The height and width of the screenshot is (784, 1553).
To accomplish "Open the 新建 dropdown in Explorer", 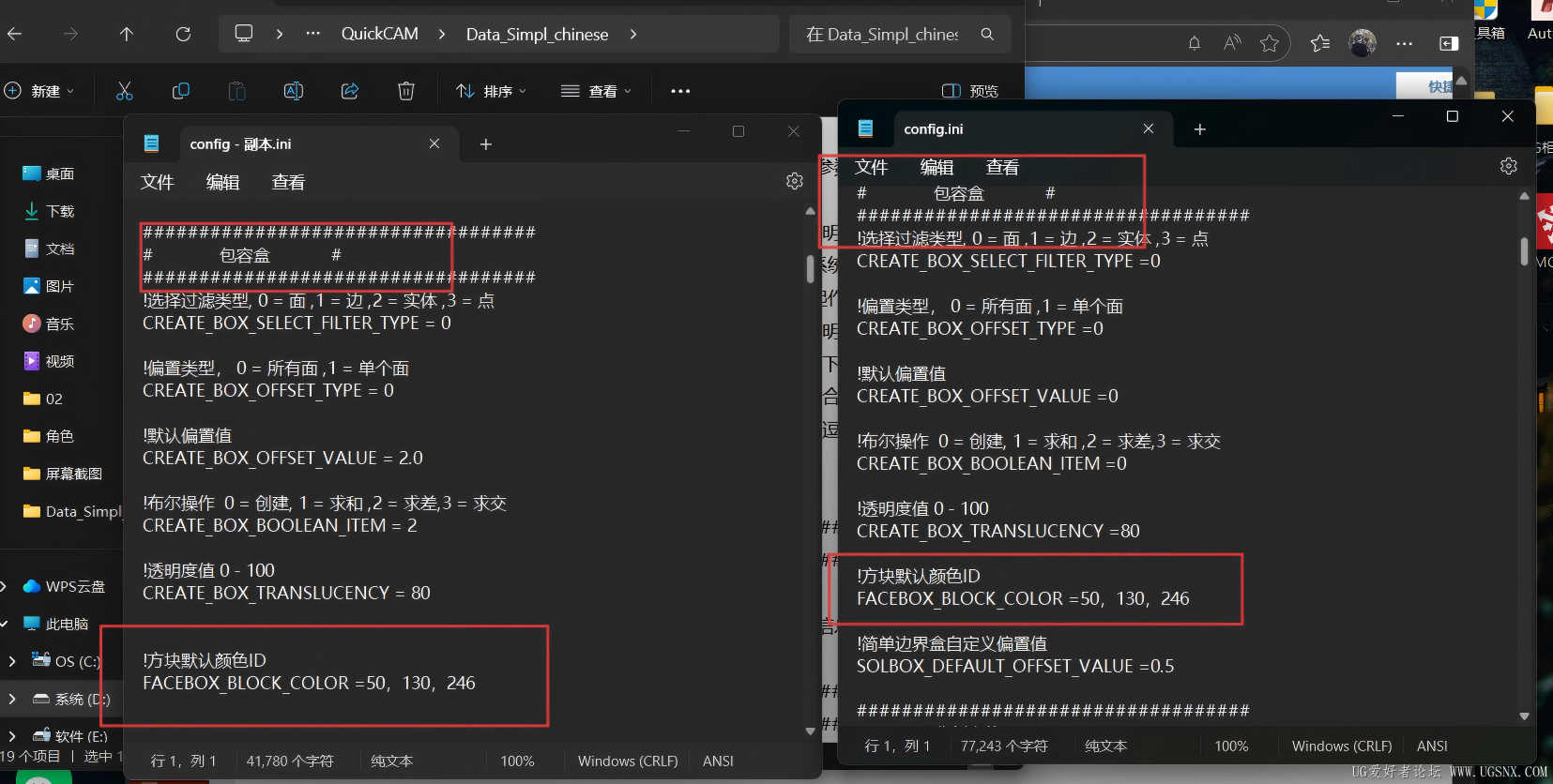I will click(40, 91).
